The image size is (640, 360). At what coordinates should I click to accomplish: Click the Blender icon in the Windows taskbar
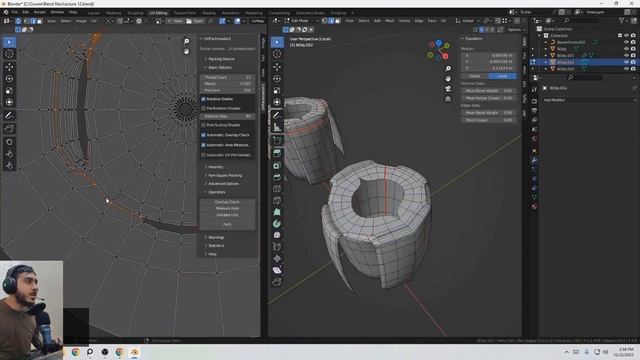point(134,352)
